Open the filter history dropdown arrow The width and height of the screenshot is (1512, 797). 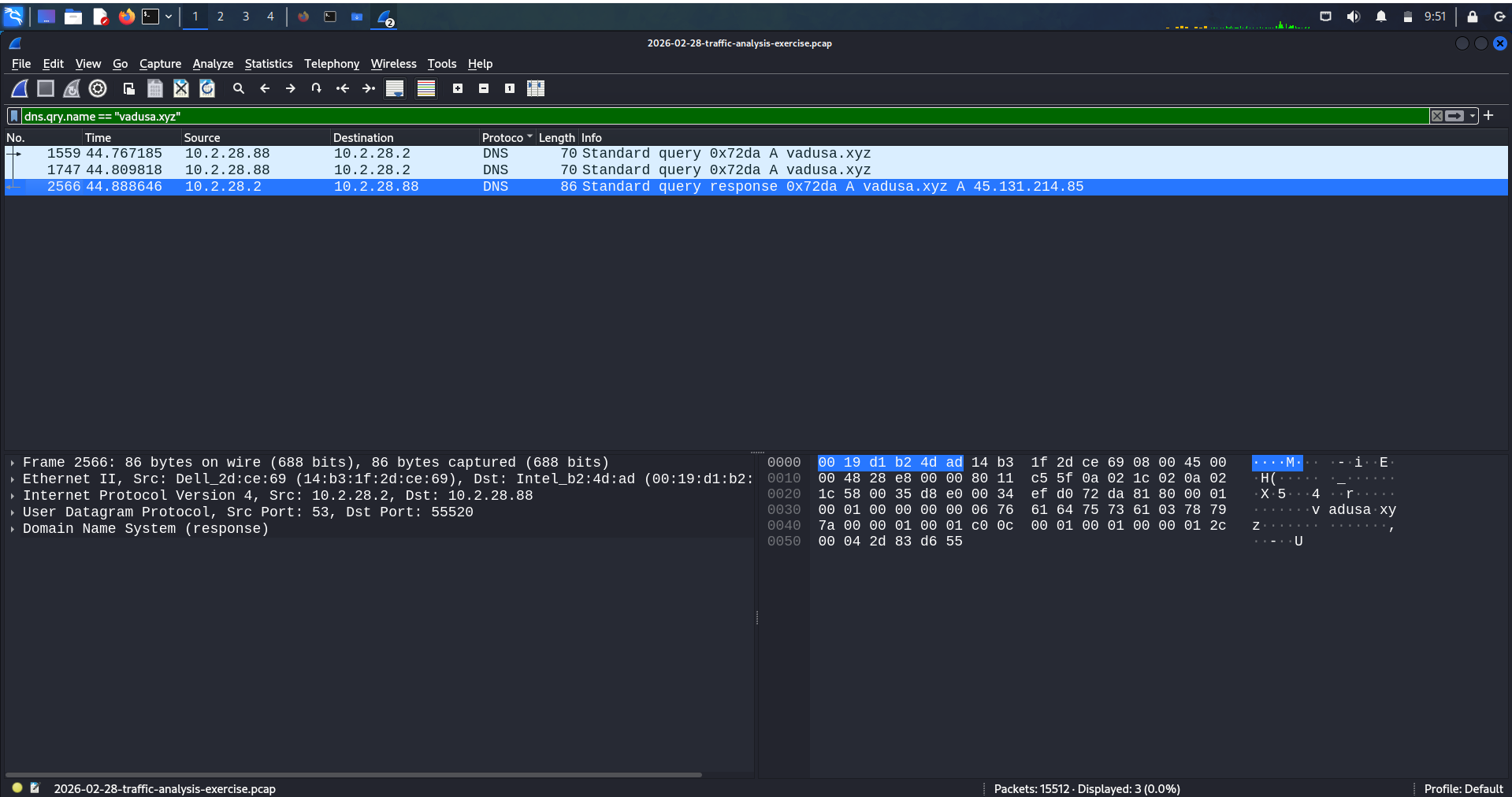(1473, 116)
